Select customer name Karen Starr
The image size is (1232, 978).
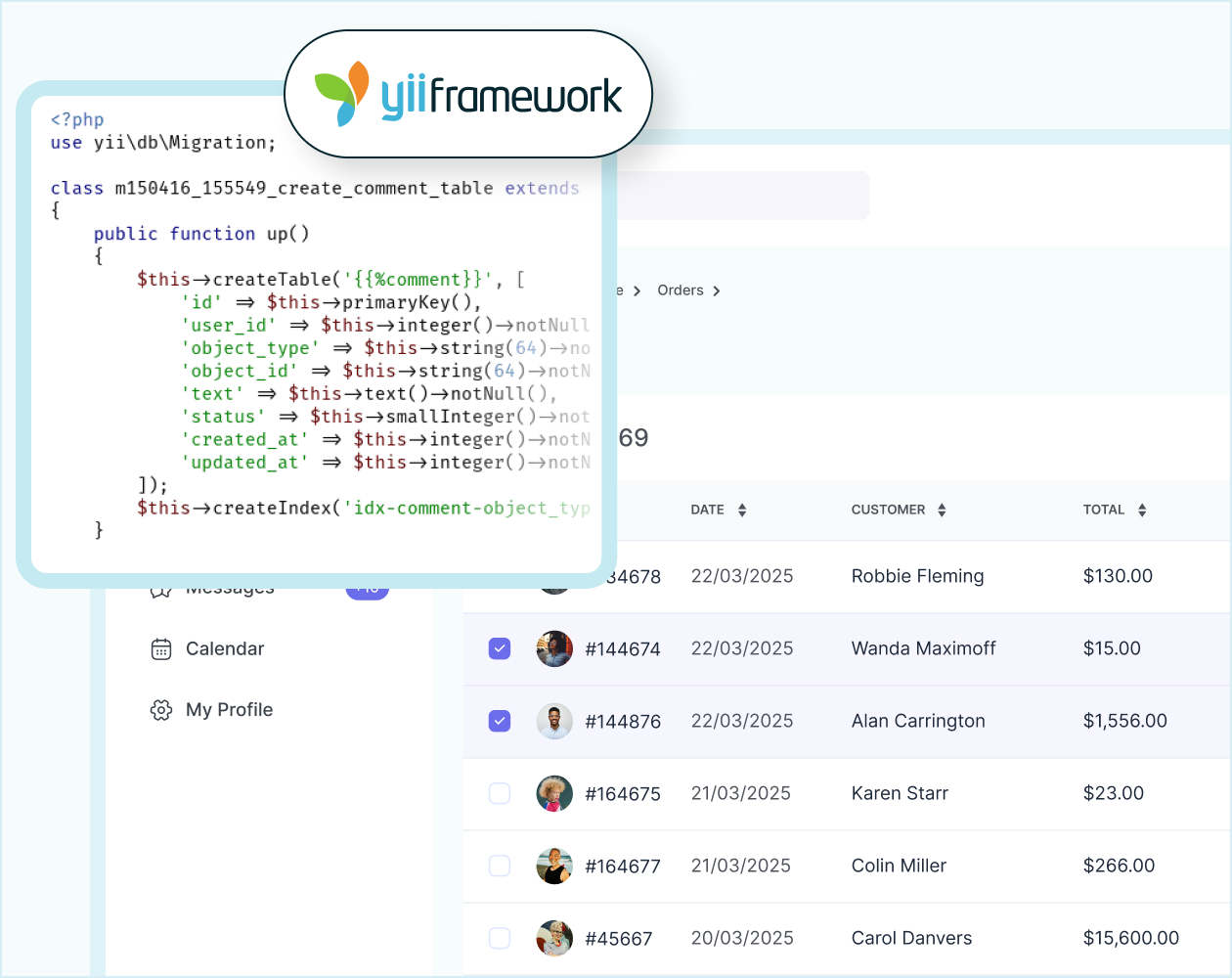(x=900, y=793)
